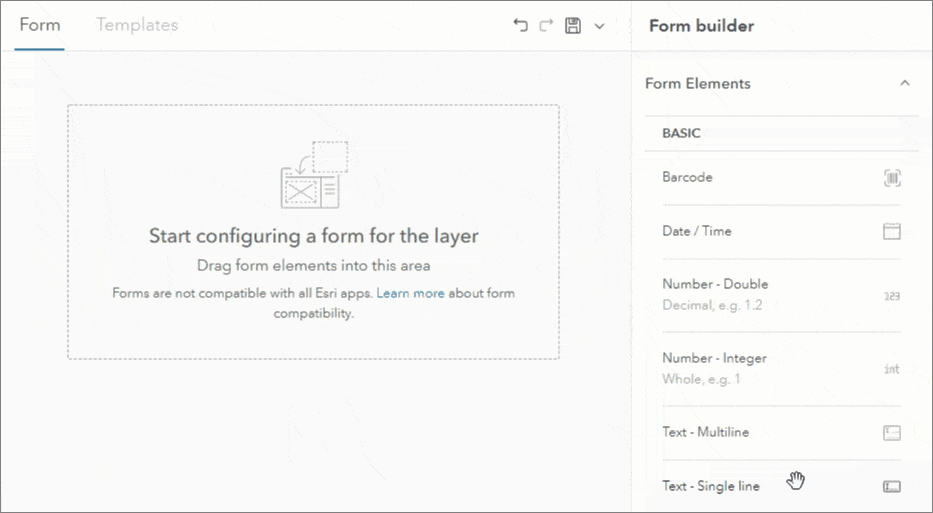Image resolution: width=933 pixels, height=513 pixels.
Task: Click the Text - Single line icon
Action: click(891, 487)
